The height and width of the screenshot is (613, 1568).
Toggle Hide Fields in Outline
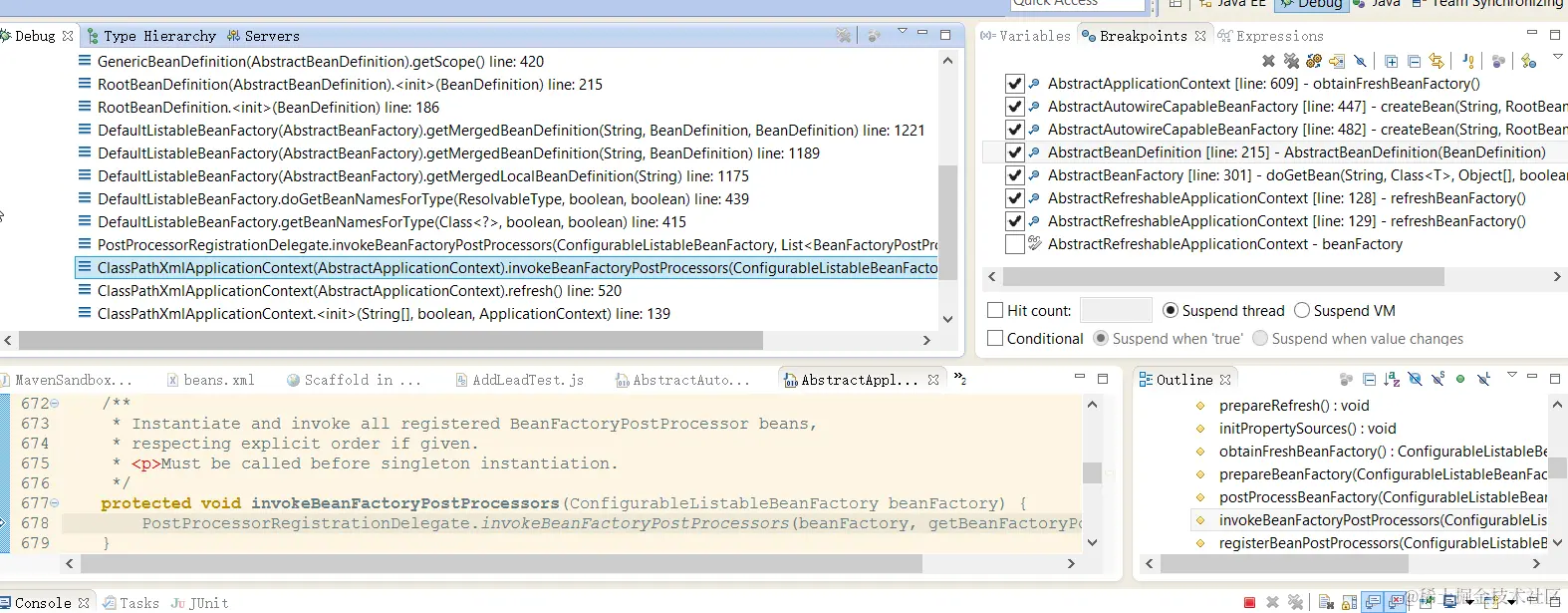click(1415, 380)
